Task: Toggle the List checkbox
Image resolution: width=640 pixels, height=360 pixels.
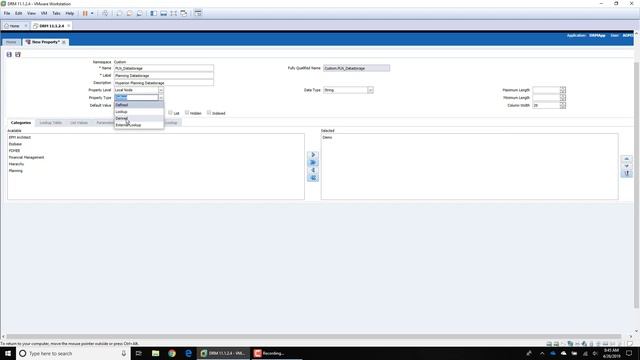Action: coord(170,113)
